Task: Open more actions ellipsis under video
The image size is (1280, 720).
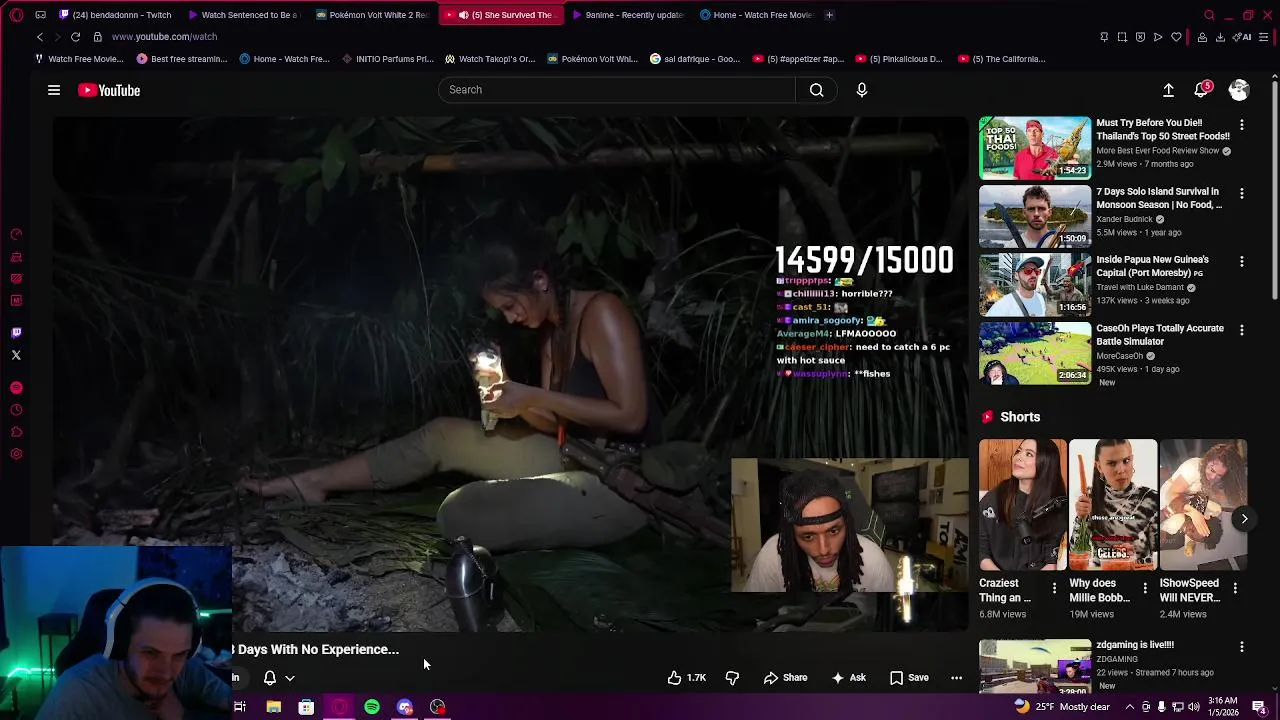Action: (x=956, y=678)
